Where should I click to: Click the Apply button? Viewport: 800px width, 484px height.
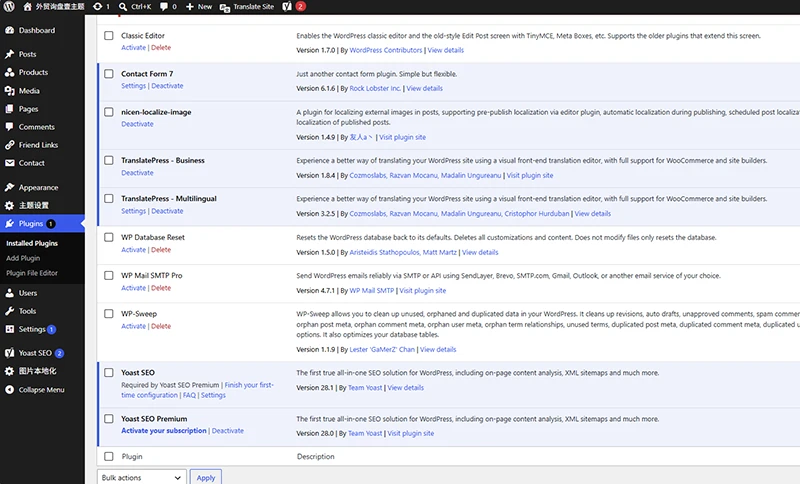[206, 477]
